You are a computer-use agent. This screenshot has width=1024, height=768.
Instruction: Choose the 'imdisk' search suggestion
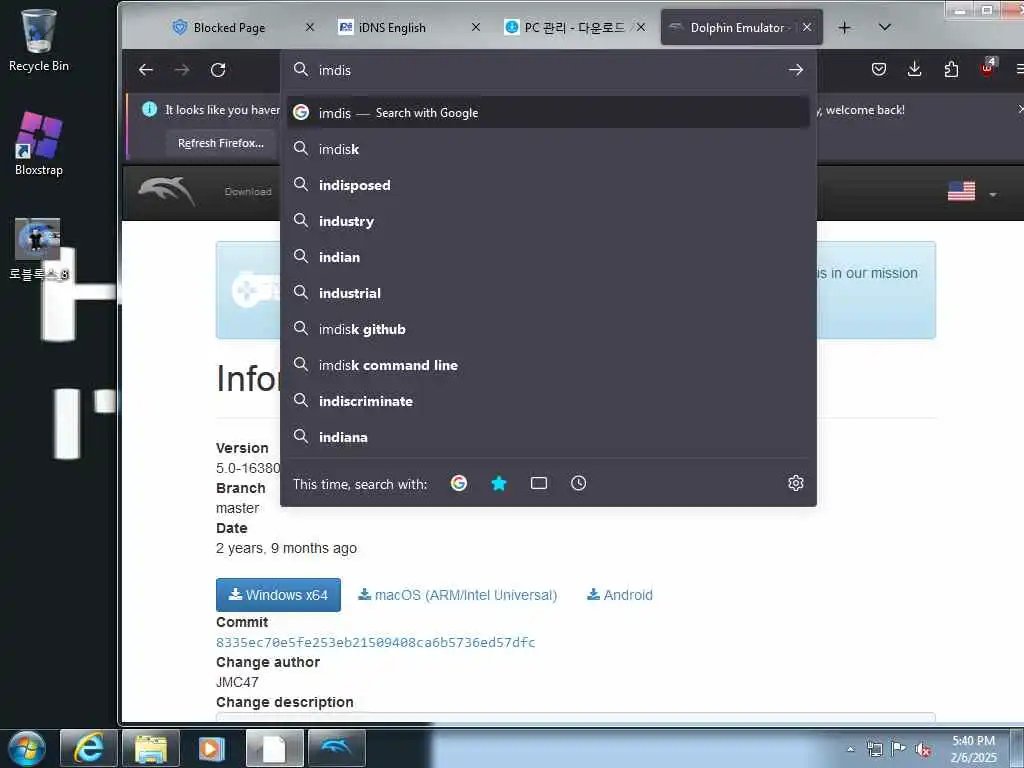(x=548, y=149)
